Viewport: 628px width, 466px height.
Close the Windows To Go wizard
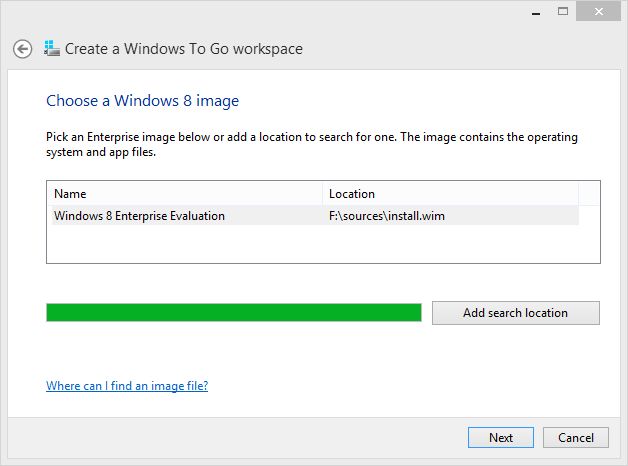point(598,11)
